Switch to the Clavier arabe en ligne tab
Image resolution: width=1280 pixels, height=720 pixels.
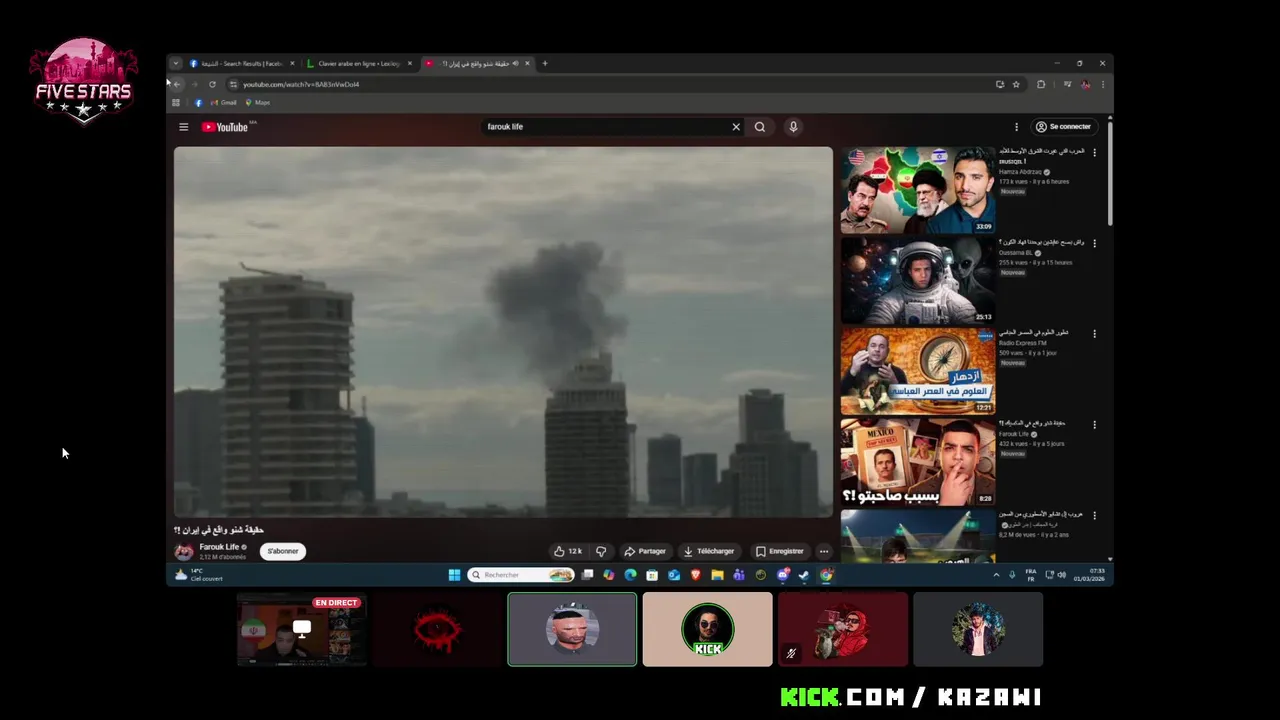click(359, 63)
